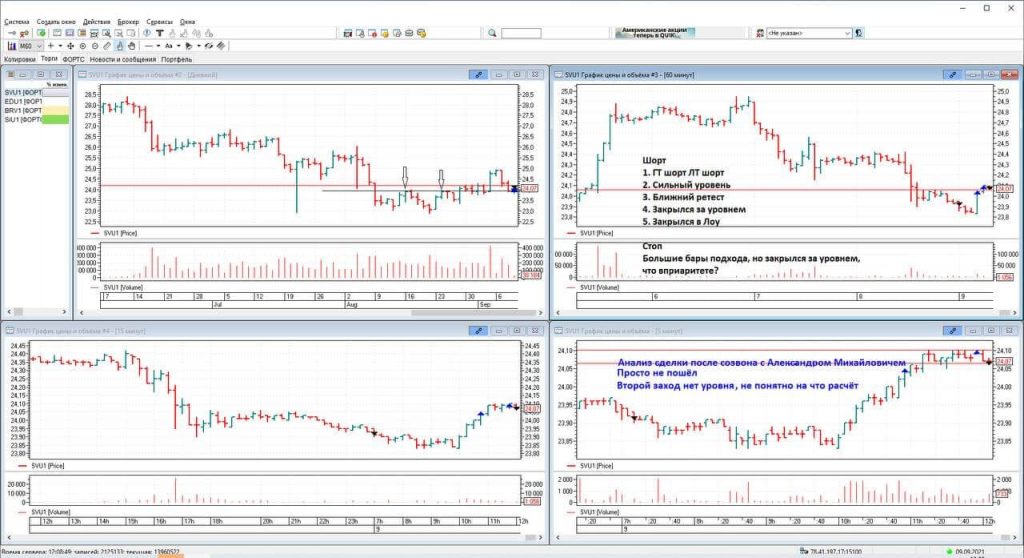Screen dimensions: 1024x558
Task: Focus the search input field in toolbar
Action: pyautogui.click(x=520, y=33)
